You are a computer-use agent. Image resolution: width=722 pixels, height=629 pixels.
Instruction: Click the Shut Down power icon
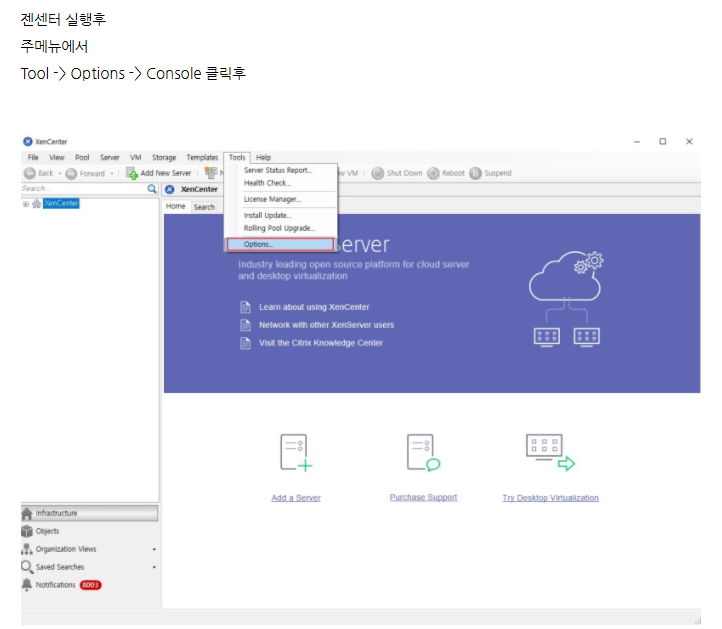tap(378, 173)
